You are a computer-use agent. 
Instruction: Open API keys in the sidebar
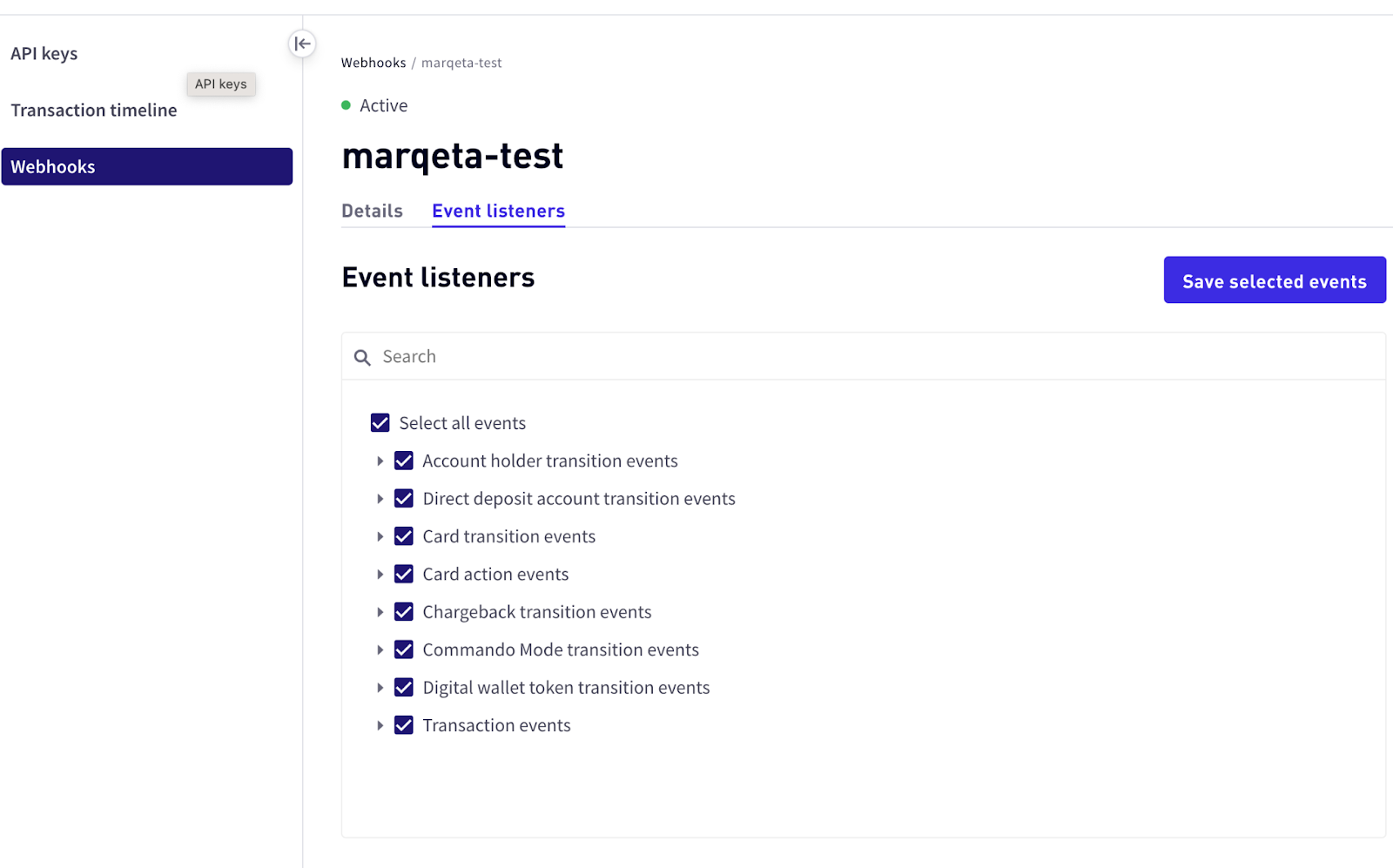pyautogui.click(x=44, y=54)
